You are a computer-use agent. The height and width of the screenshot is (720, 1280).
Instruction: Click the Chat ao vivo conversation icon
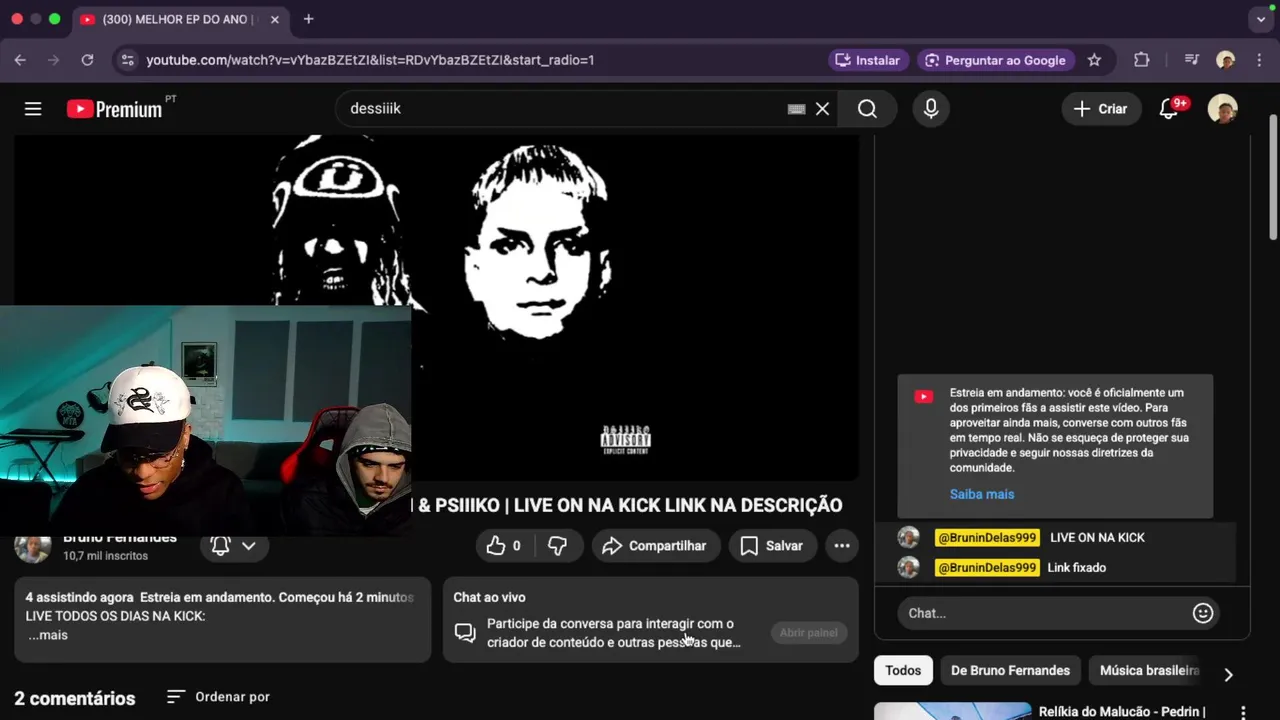point(464,632)
